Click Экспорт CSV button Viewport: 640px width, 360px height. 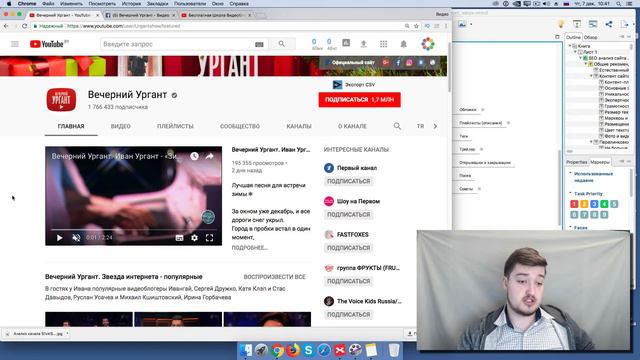354,84
